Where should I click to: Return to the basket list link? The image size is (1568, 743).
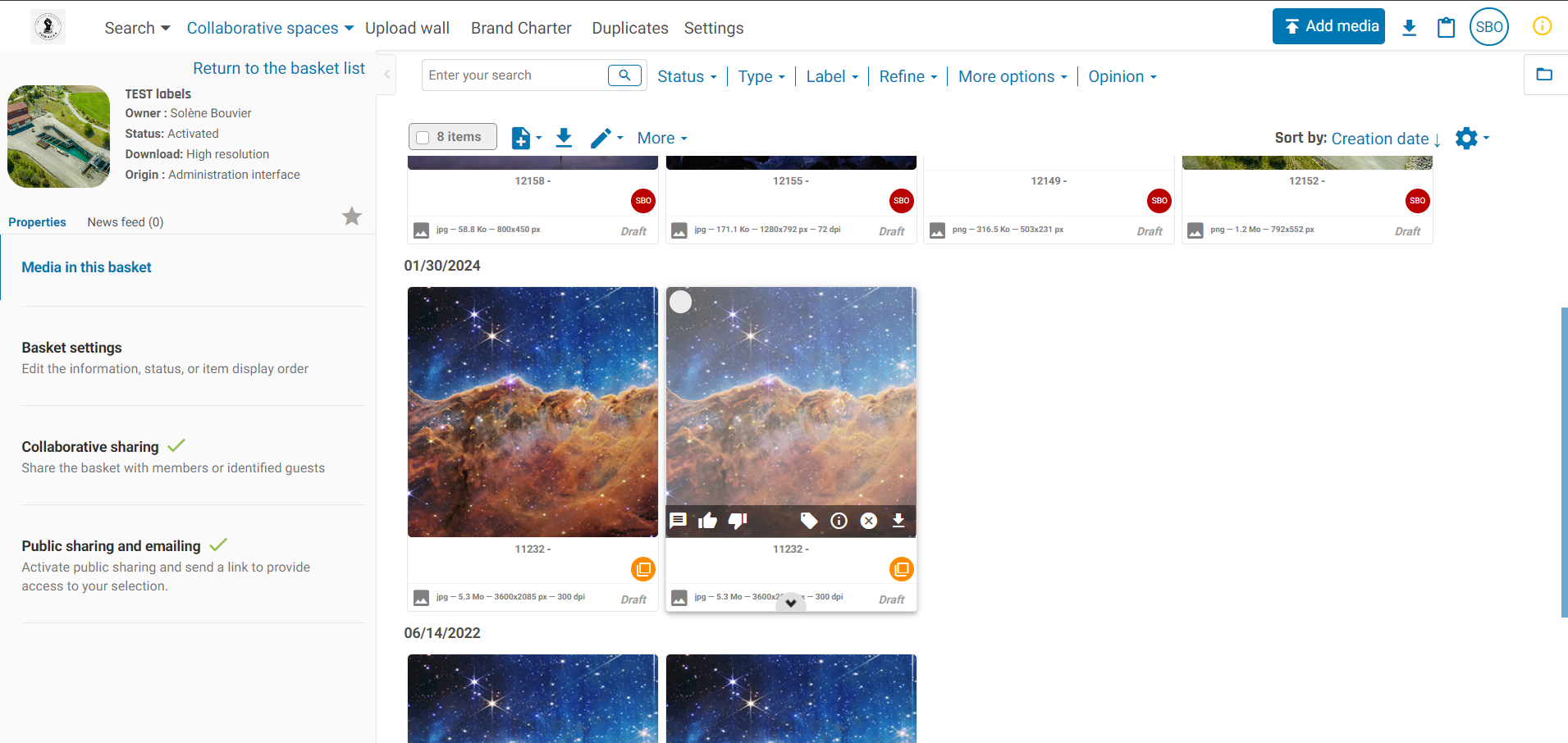[279, 68]
